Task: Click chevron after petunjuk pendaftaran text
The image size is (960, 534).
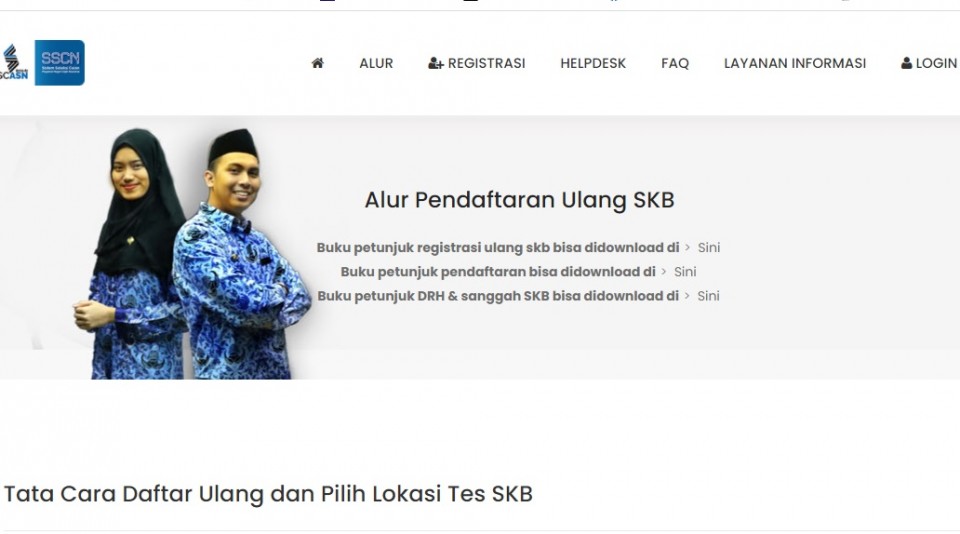Action: 664,271
